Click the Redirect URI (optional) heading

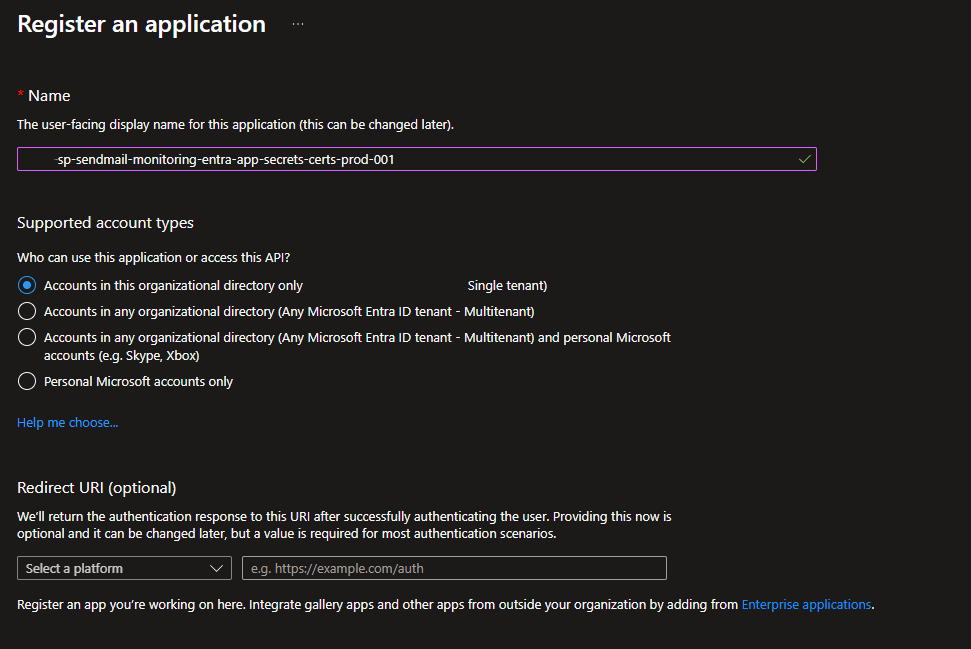coord(96,488)
